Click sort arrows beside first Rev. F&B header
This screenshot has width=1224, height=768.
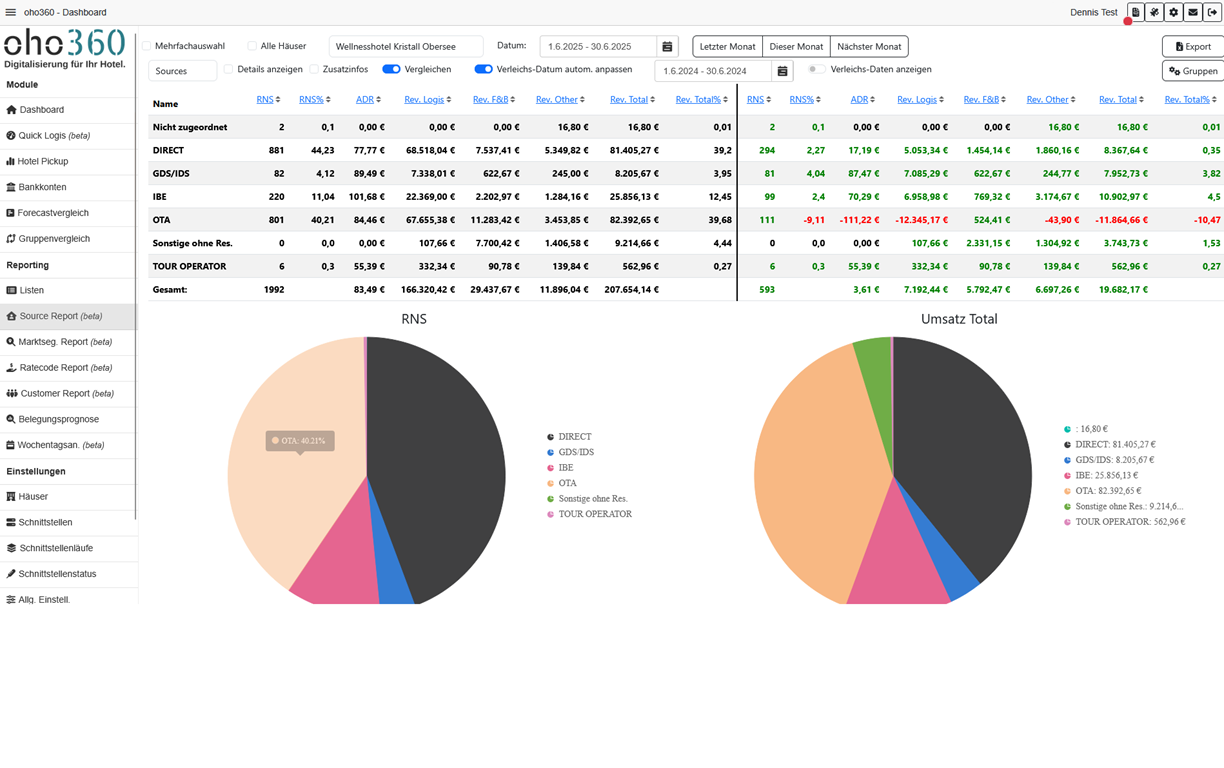[514, 100]
